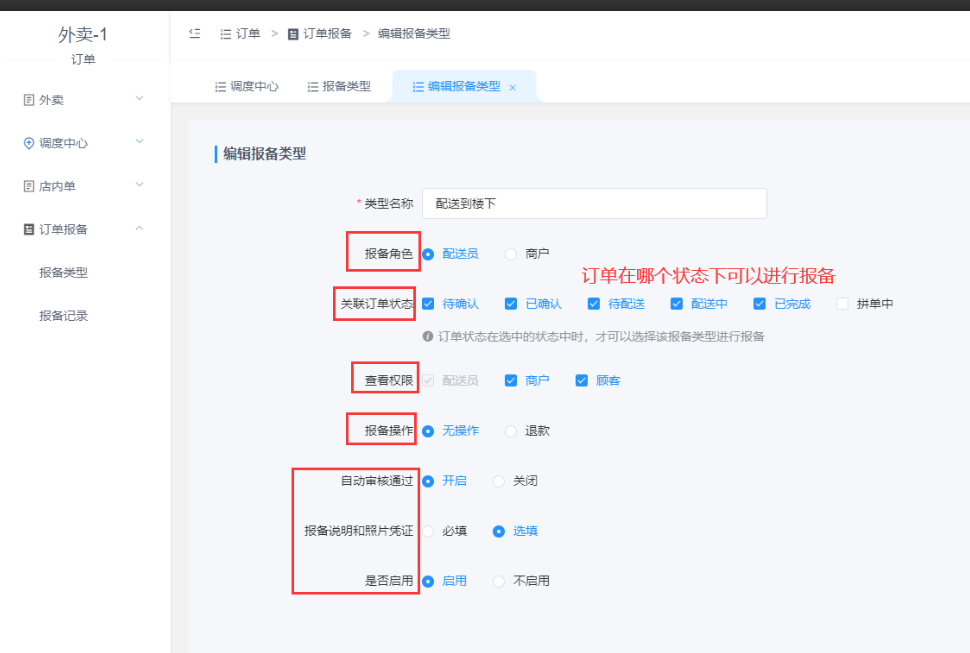Click the 店内单 sidebar menu icon

click(28, 186)
